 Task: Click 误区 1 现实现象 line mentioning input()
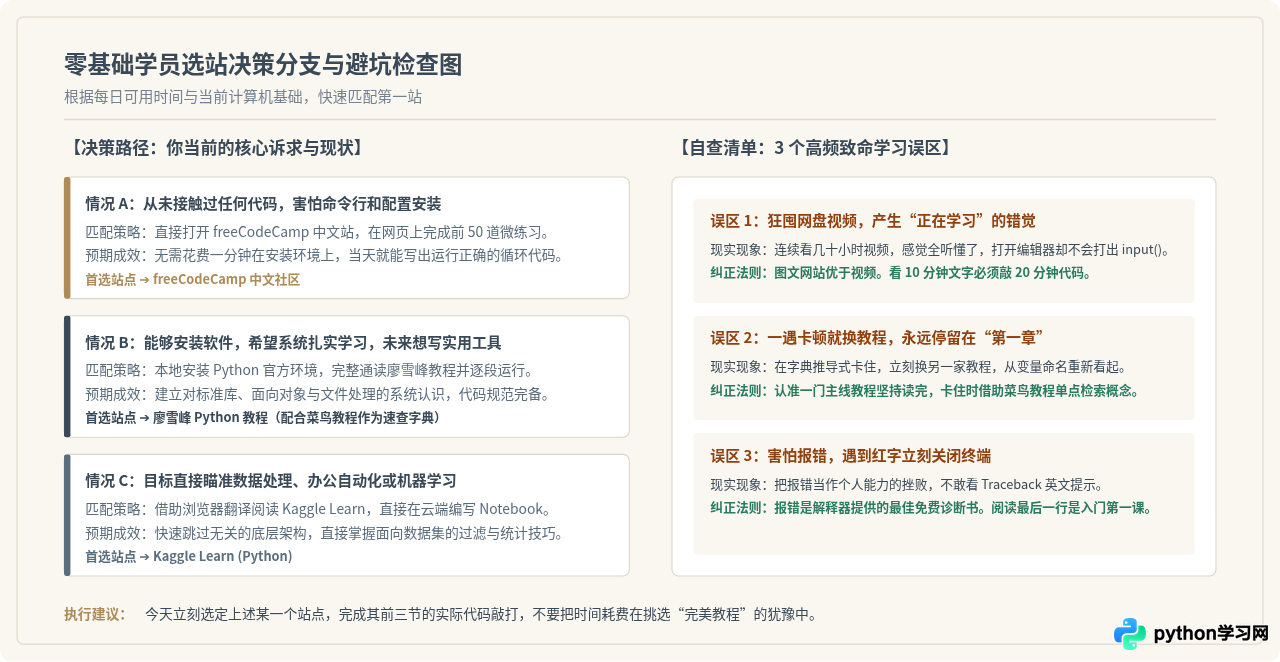(940, 250)
